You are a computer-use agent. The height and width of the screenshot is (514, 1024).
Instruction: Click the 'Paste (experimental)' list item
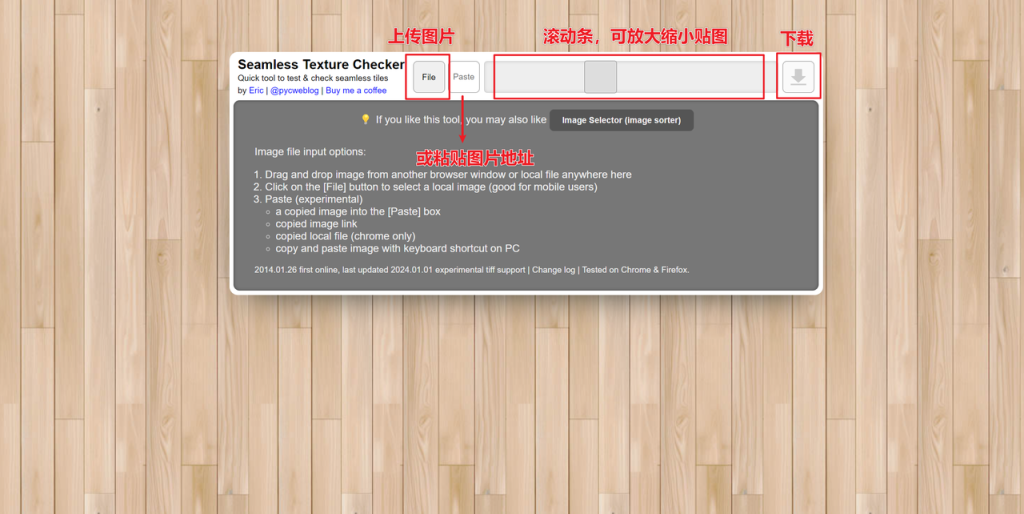coord(313,199)
